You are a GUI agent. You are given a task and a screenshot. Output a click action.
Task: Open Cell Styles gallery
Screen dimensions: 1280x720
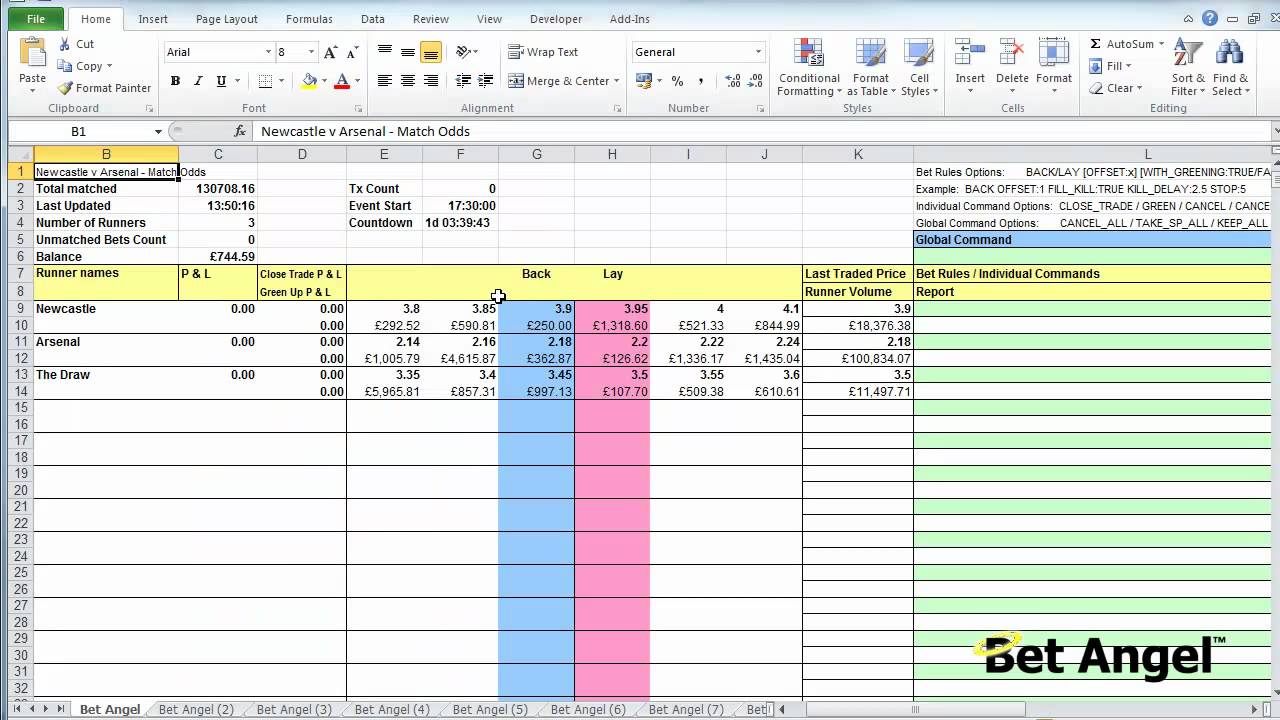click(x=919, y=67)
